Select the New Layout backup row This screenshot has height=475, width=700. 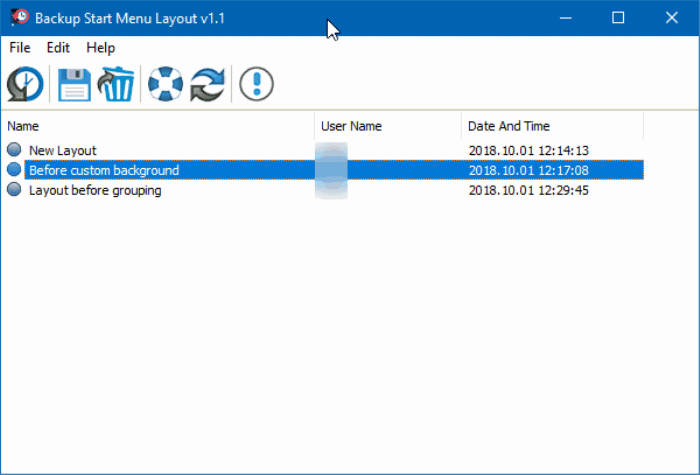325,150
